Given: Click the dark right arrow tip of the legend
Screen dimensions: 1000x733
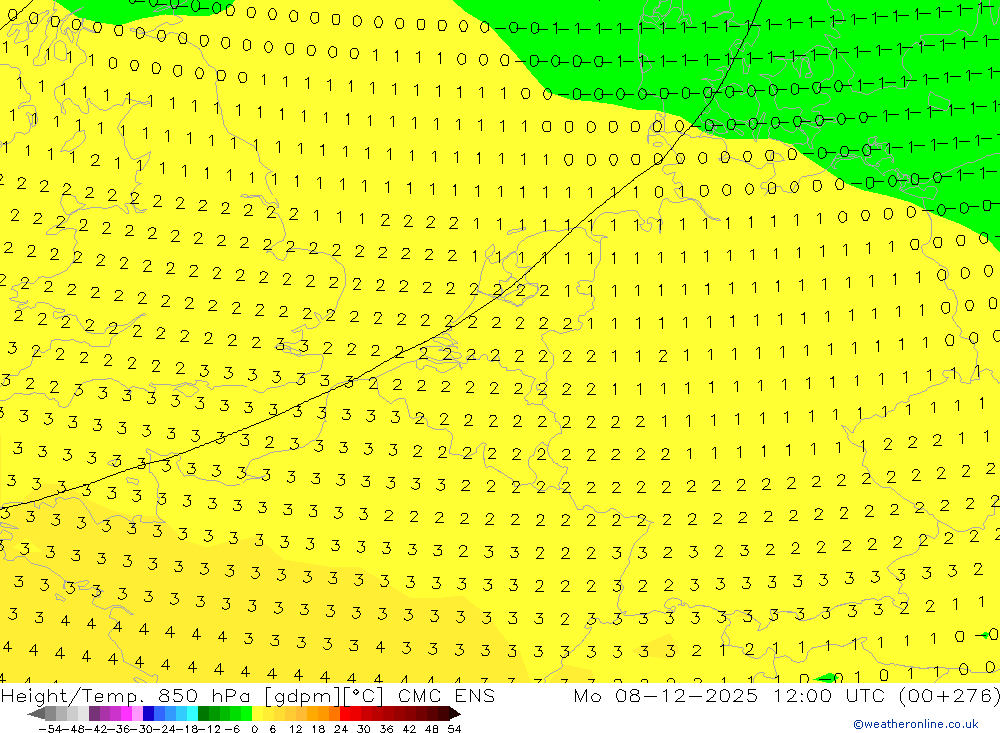Looking at the screenshot, I should tap(455, 714).
